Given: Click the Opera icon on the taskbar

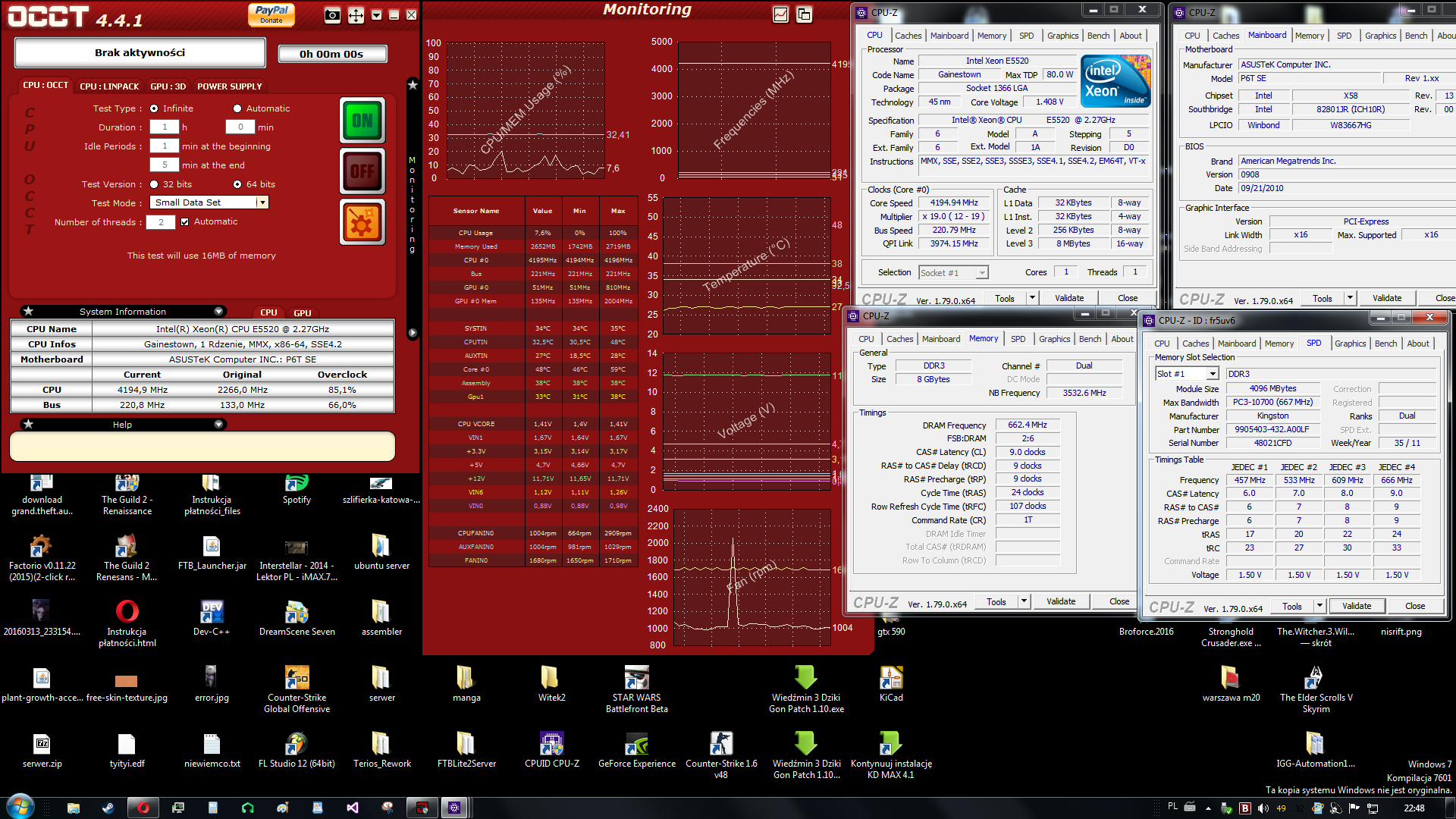Looking at the screenshot, I should pyautogui.click(x=143, y=808).
